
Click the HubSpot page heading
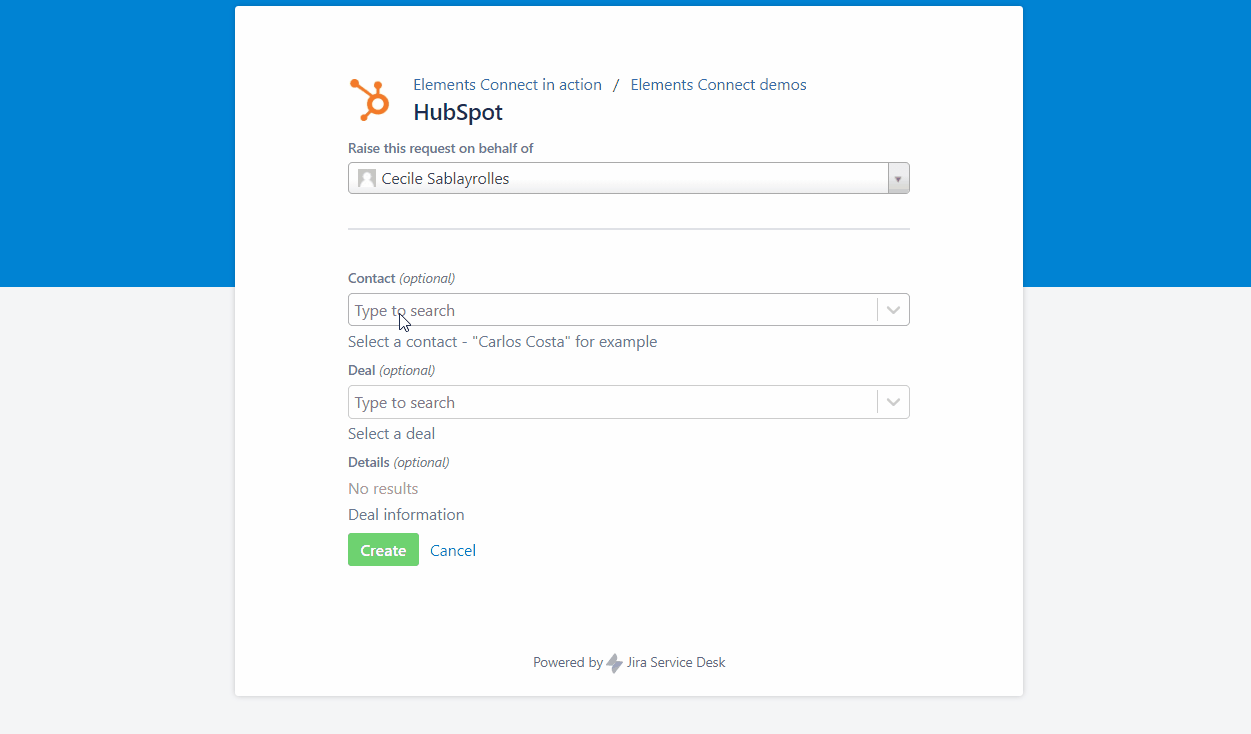458,112
